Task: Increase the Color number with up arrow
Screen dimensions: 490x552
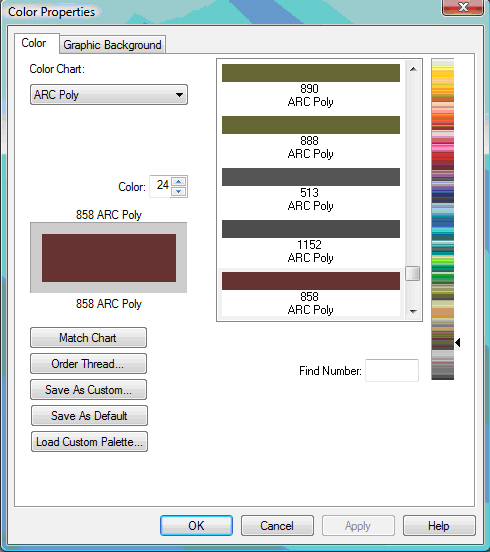Action: pyautogui.click(x=179, y=182)
